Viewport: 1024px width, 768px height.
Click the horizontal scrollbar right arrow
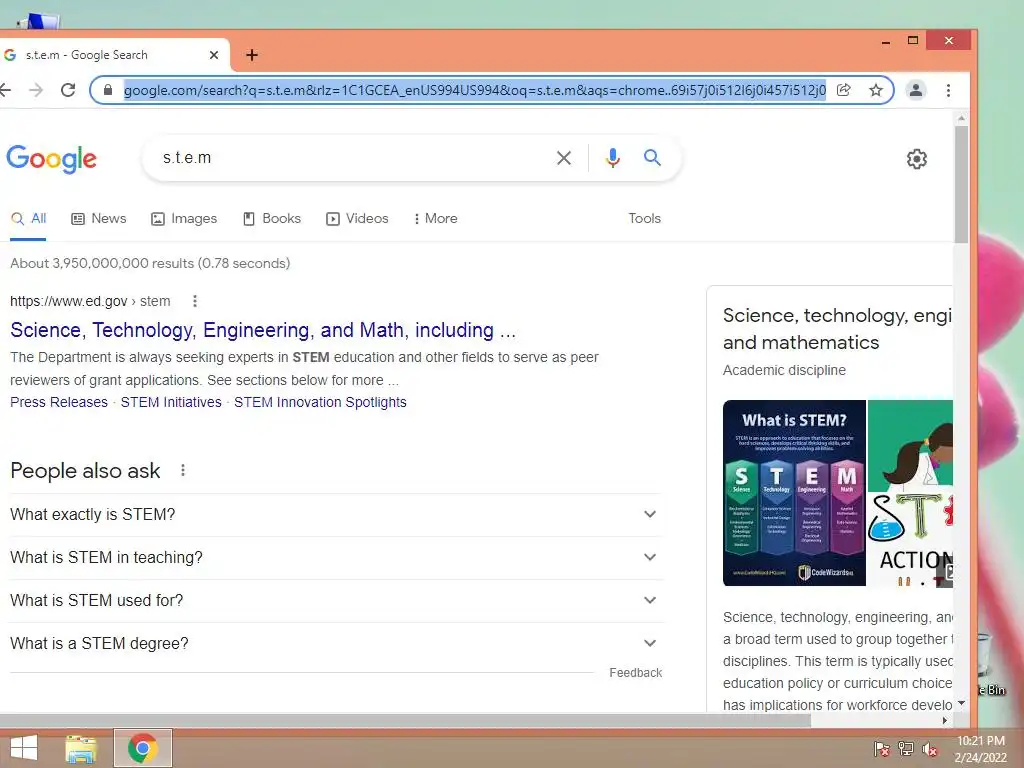click(x=944, y=720)
